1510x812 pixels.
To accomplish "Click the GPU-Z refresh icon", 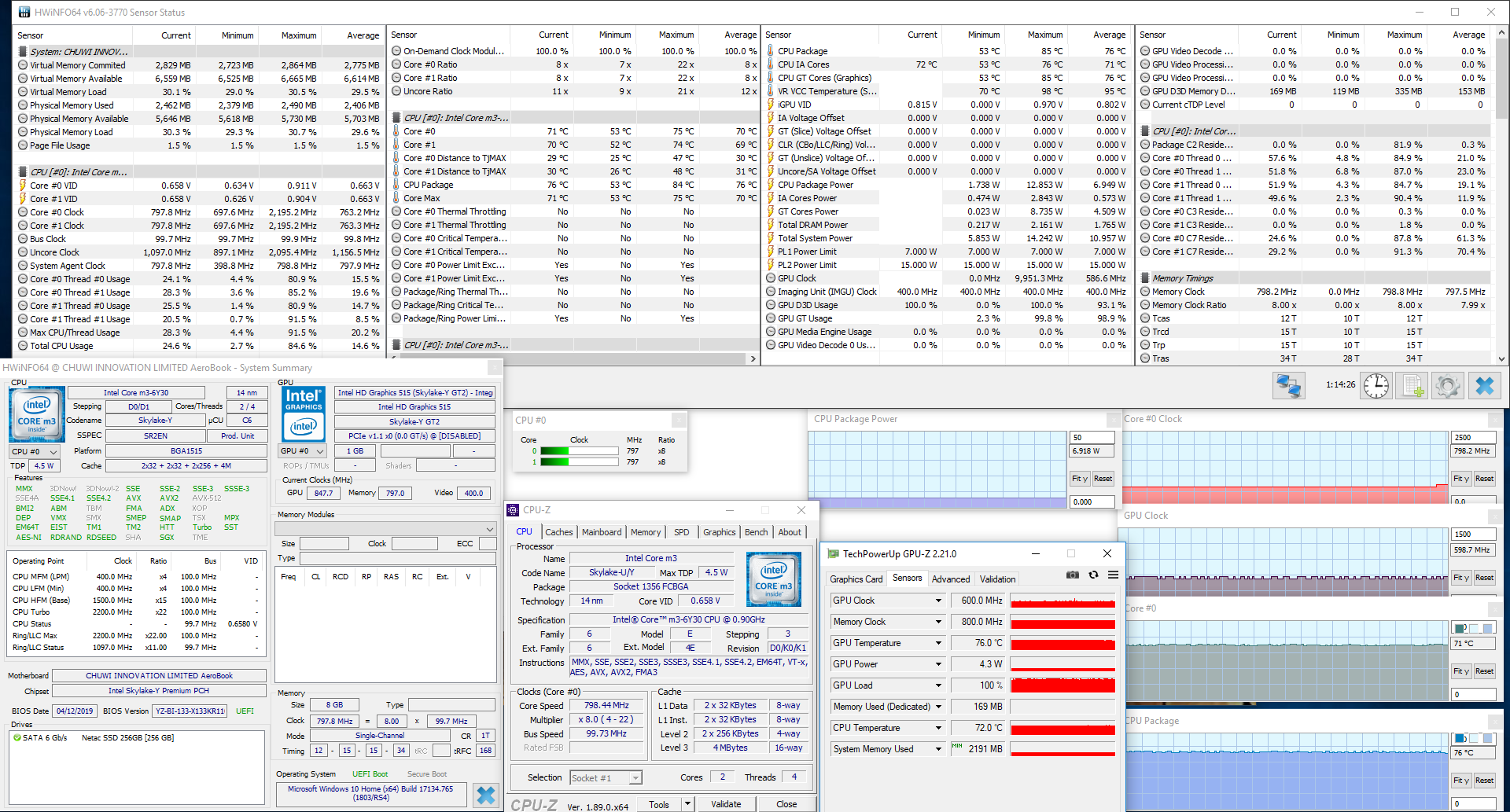I will 1093,575.
